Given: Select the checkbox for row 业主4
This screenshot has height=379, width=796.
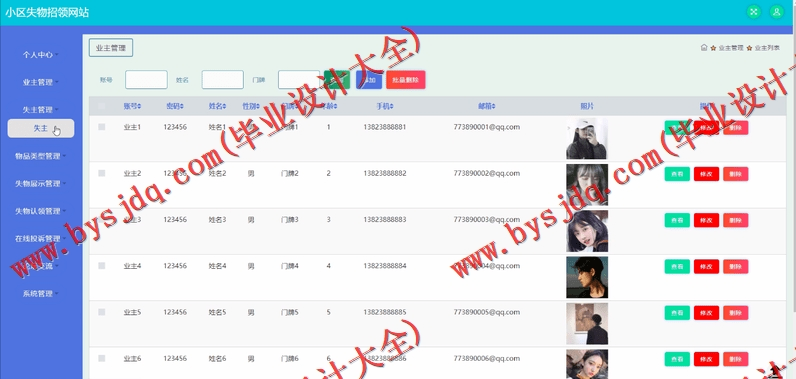Looking at the screenshot, I should 102,266.
